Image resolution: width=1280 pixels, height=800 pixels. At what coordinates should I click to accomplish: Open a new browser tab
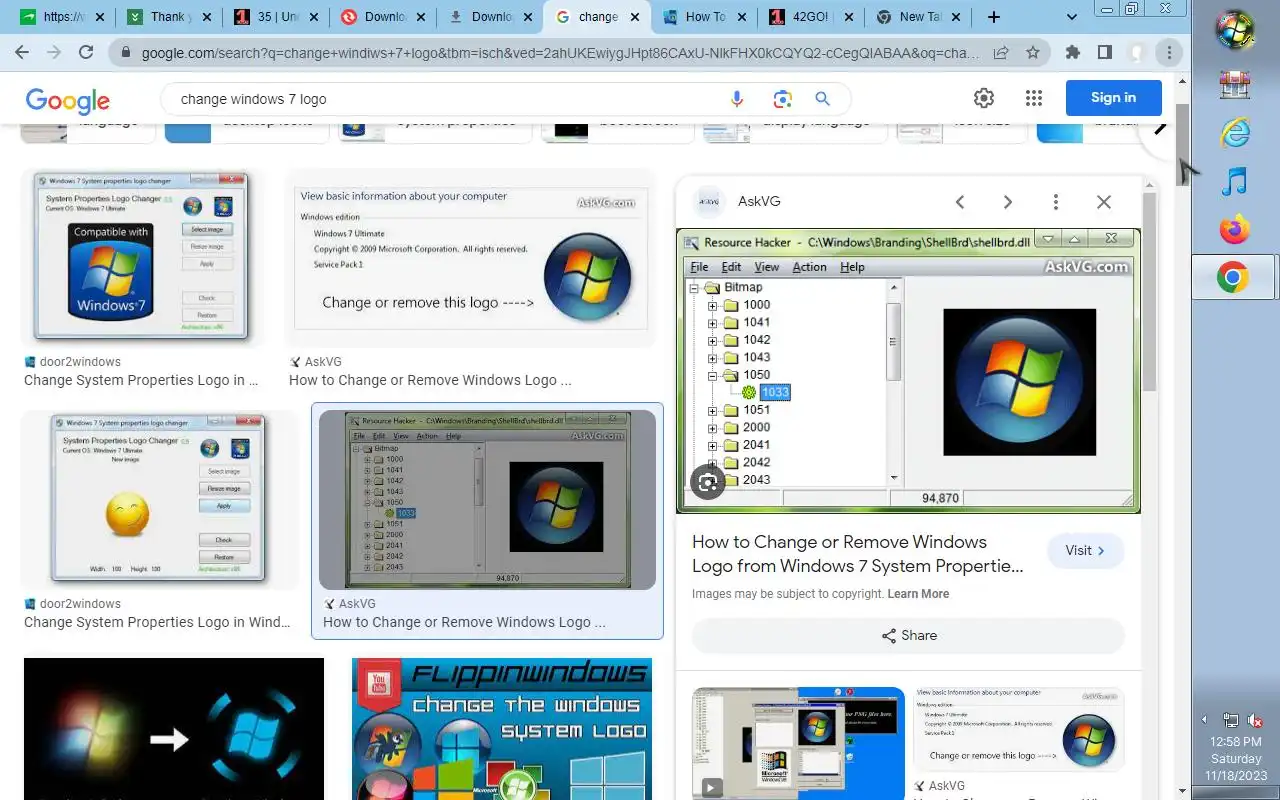[994, 17]
